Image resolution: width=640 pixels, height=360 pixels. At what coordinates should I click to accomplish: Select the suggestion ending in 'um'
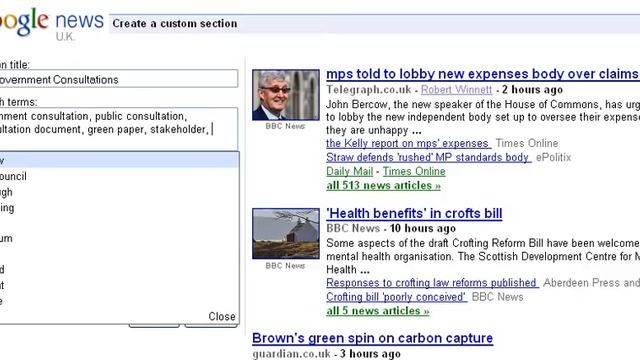pyautogui.click(x=119, y=238)
